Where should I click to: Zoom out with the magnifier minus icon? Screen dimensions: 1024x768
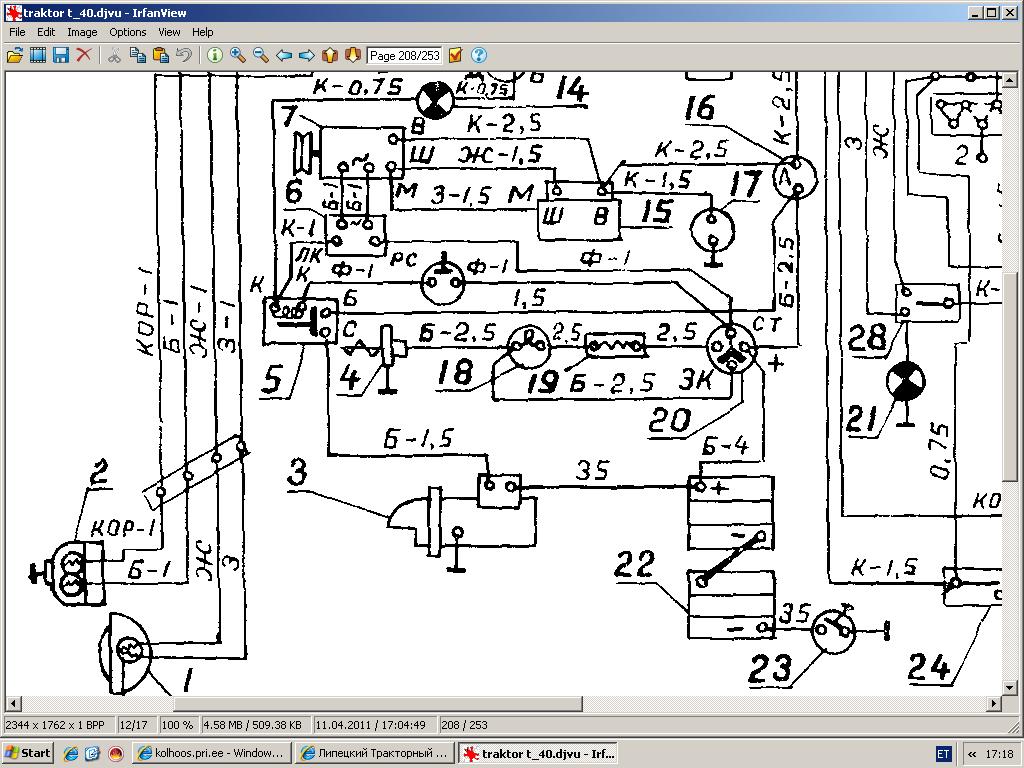(x=261, y=55)
